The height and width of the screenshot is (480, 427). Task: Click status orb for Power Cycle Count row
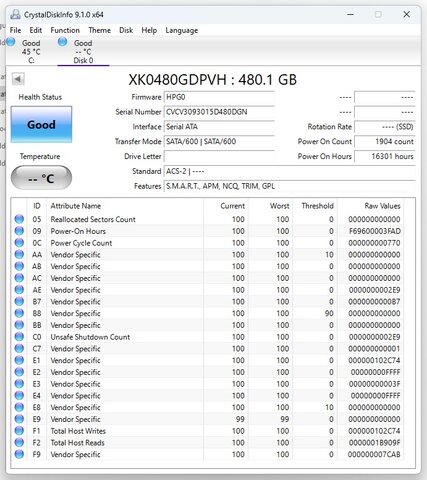pyautogui.click(x=19, y=242)
